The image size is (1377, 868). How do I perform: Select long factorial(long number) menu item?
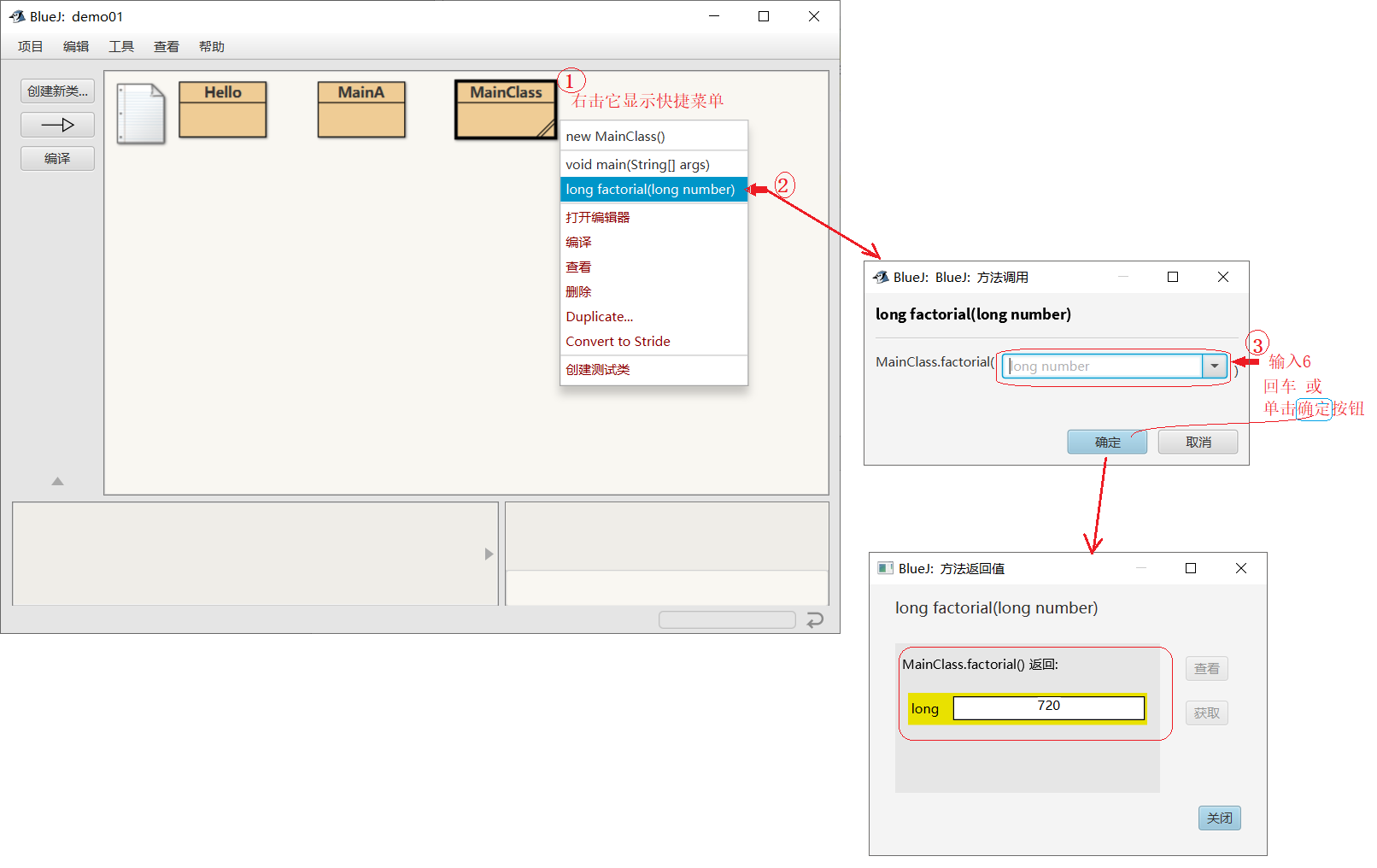click(x=653, y=189)
